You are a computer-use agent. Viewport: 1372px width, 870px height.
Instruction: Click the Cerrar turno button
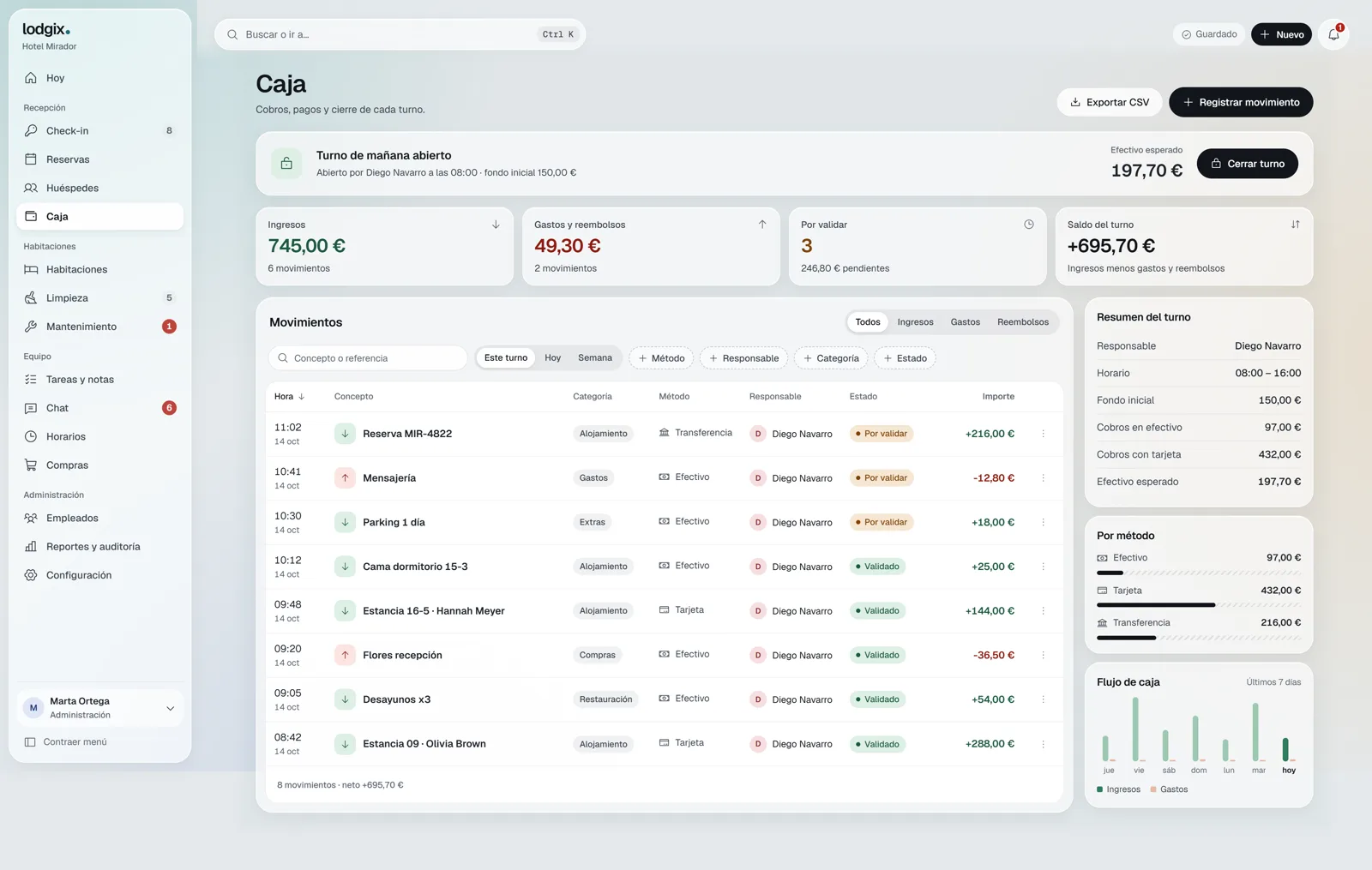tap(1248, 164)
